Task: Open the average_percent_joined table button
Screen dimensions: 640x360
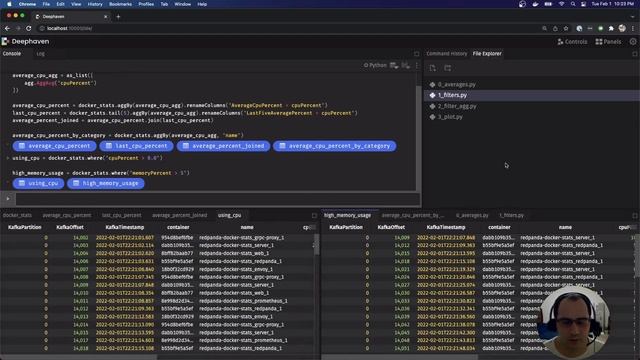Action: 223,146
